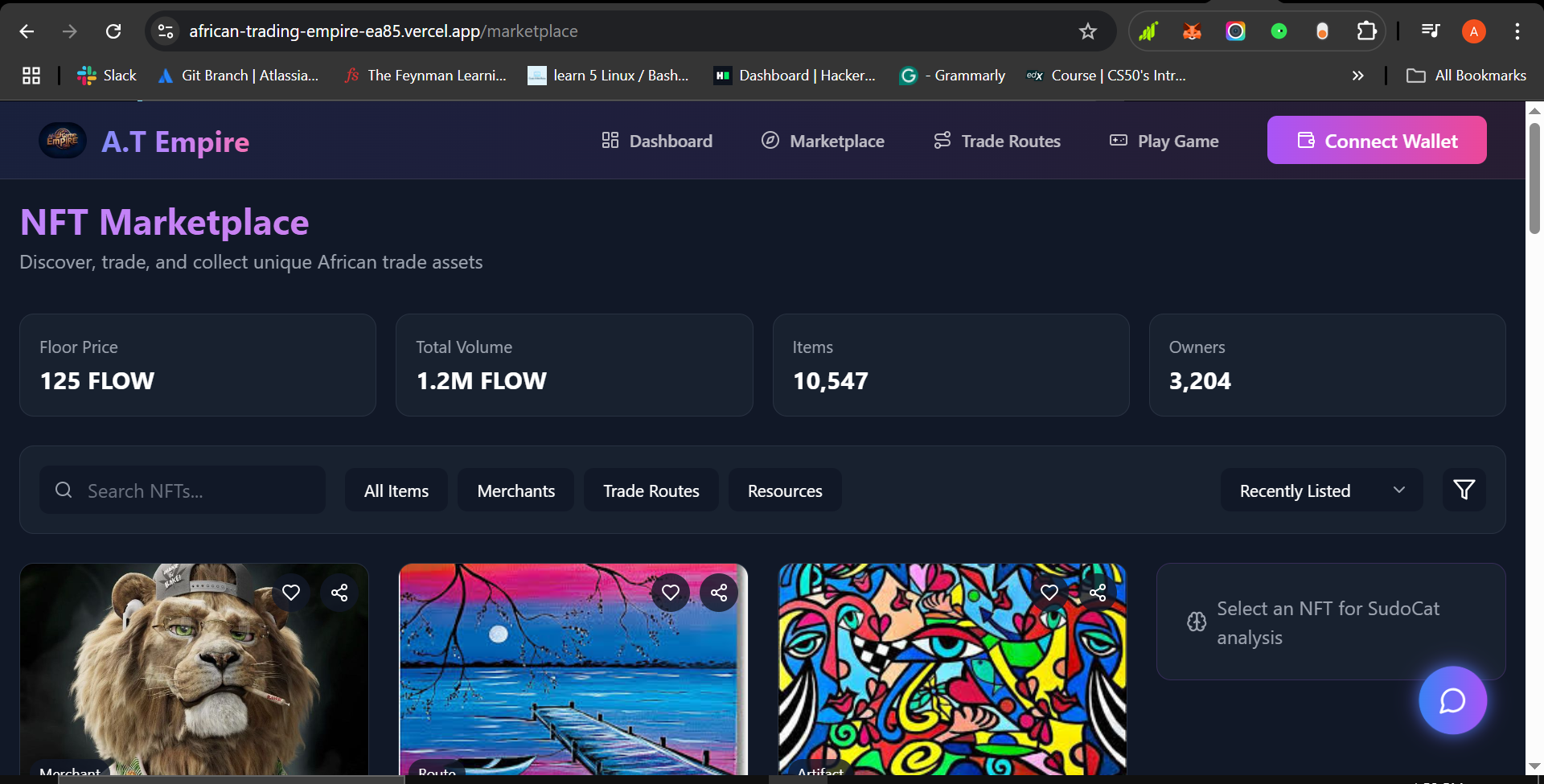Open the Grammarly bookmark

pyautogui.click(x=953, y=76)
